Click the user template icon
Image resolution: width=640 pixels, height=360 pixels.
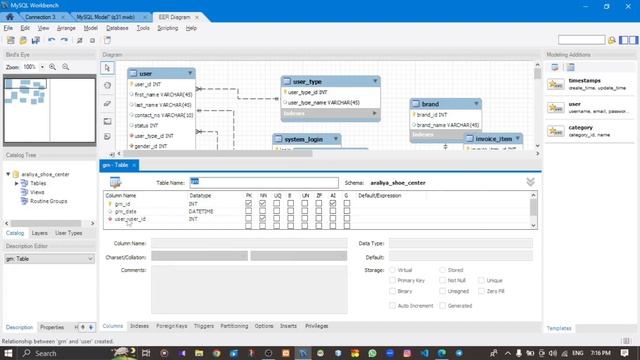point(556,108)
